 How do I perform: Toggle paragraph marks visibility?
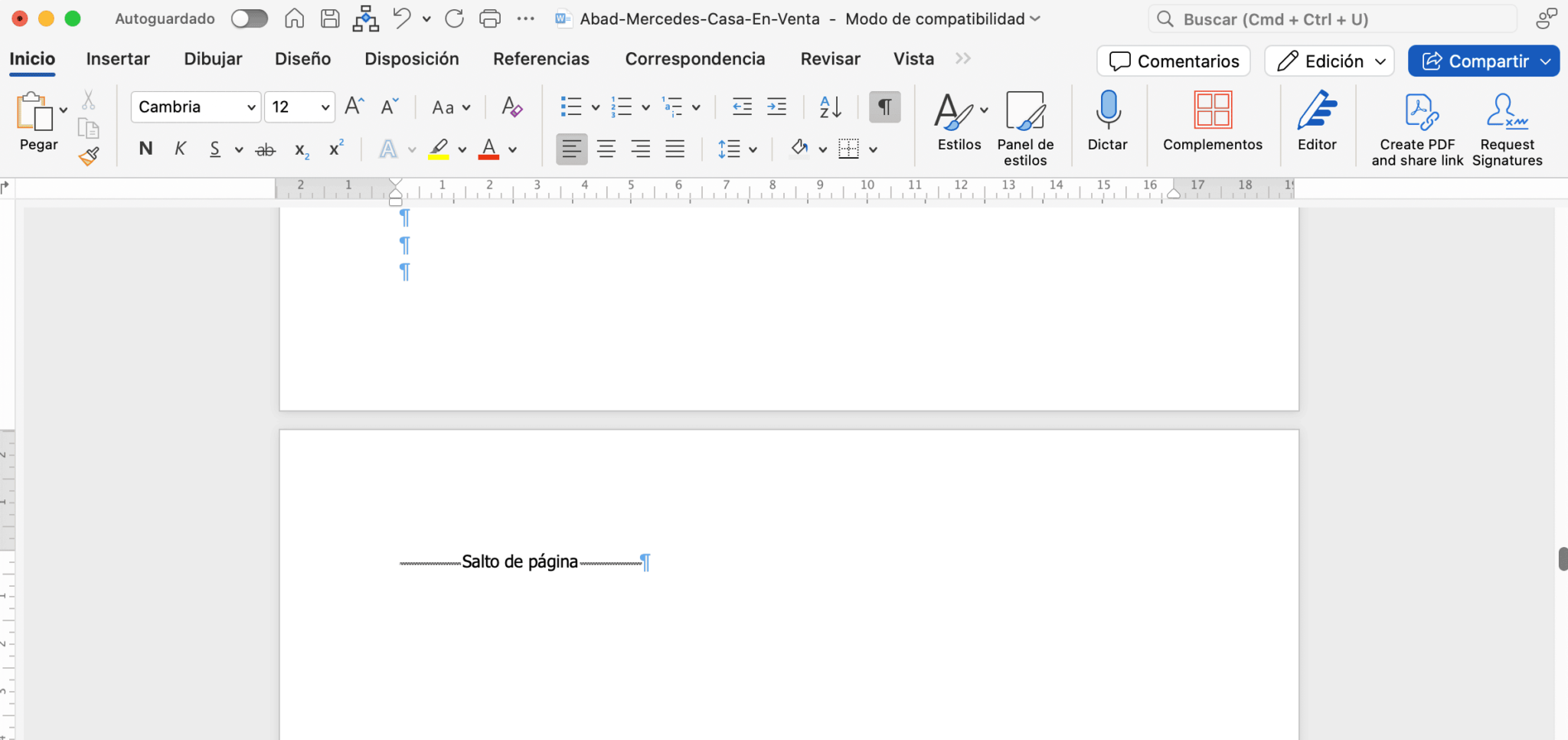tap(884, 107)
